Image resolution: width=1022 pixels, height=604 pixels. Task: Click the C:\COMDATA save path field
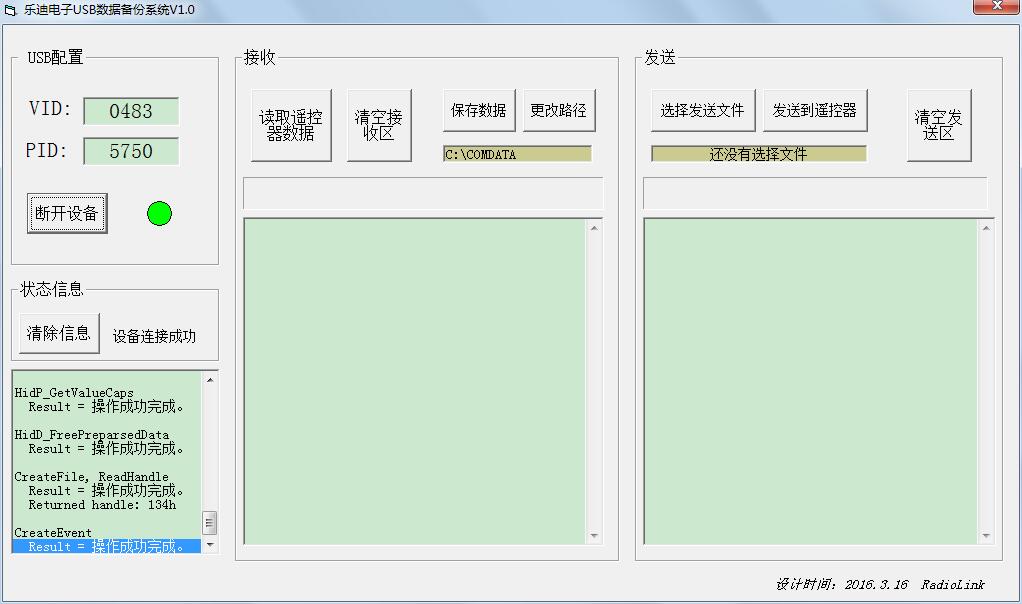click(x=518, y=154)
